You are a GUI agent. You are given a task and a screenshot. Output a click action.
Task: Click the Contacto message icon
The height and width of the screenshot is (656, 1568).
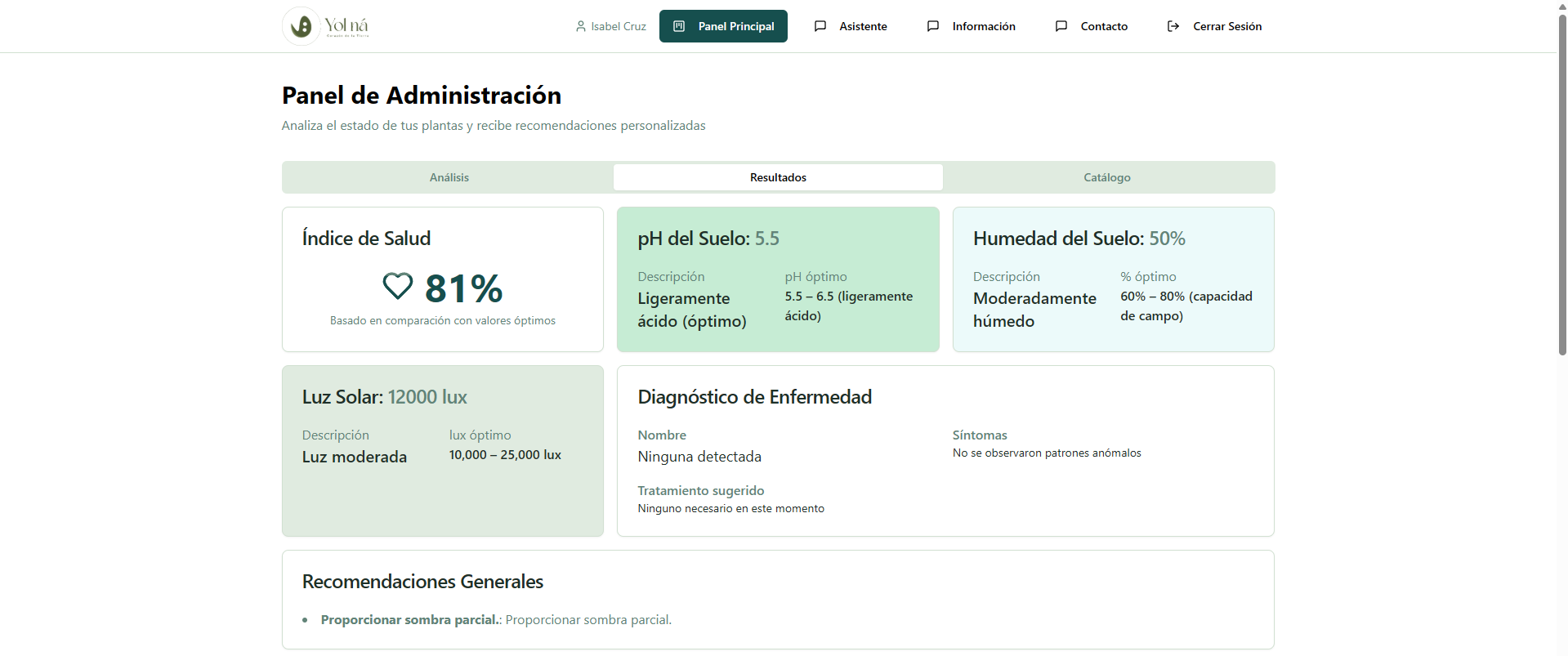(1061, 26)
